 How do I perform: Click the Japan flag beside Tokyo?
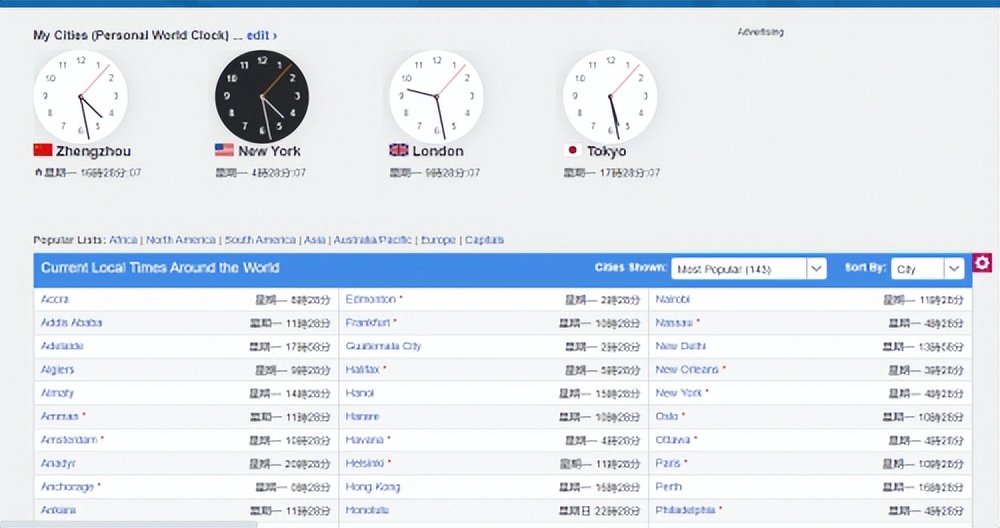pyautogui.click(x=573, y=150)
